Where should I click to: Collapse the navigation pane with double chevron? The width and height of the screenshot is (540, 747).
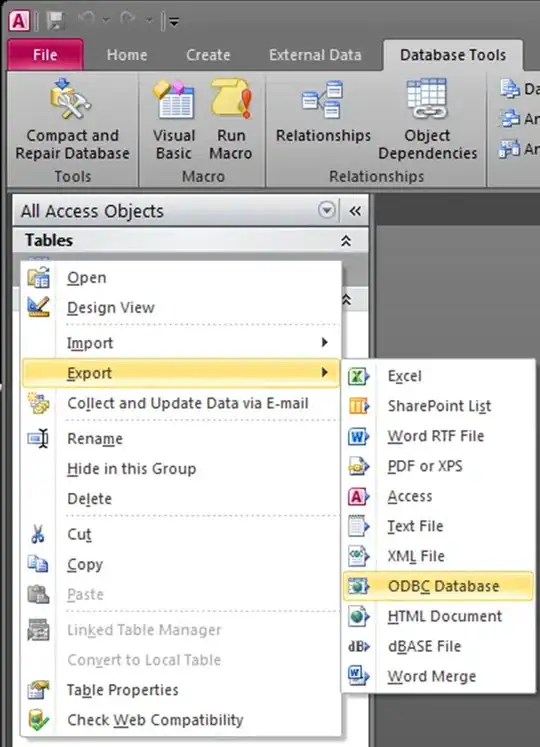click(x=355, y=211)
